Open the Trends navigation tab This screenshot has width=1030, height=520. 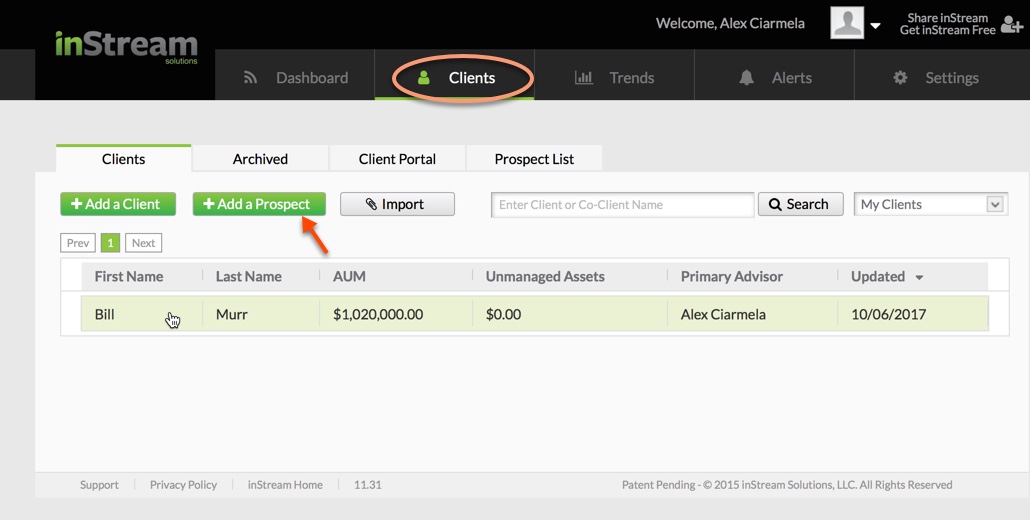coord(614,77)
